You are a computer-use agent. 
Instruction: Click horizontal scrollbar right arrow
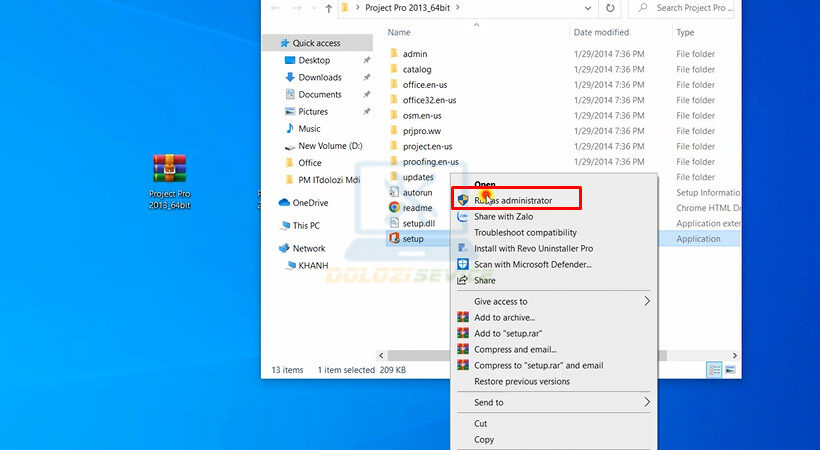pos(734,356)
